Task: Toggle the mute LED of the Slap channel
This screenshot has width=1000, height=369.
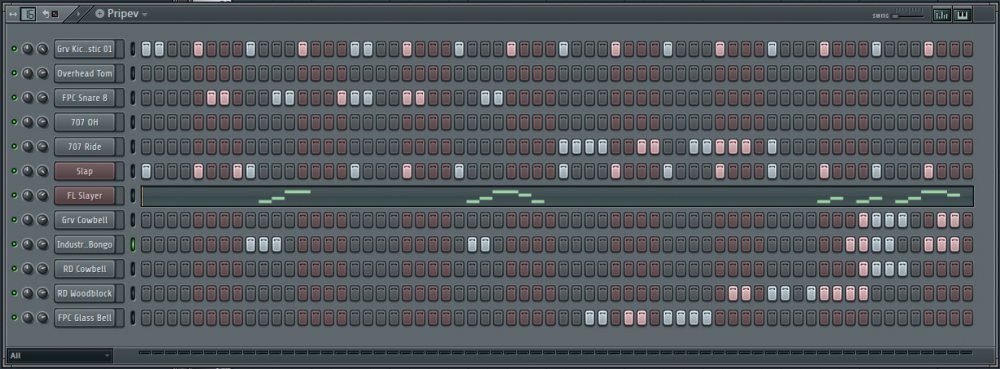Action: pos(14,171)
